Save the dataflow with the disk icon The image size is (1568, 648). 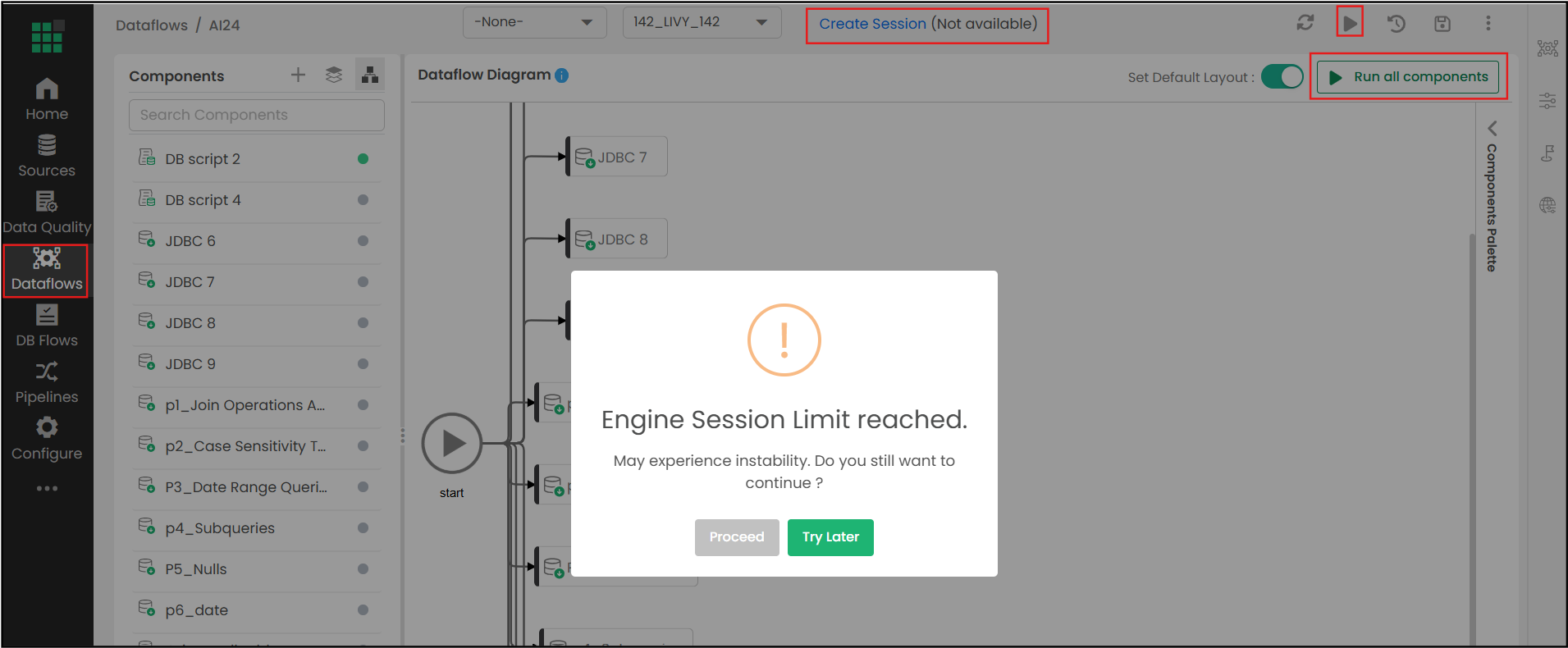(x=1442, y=24)
